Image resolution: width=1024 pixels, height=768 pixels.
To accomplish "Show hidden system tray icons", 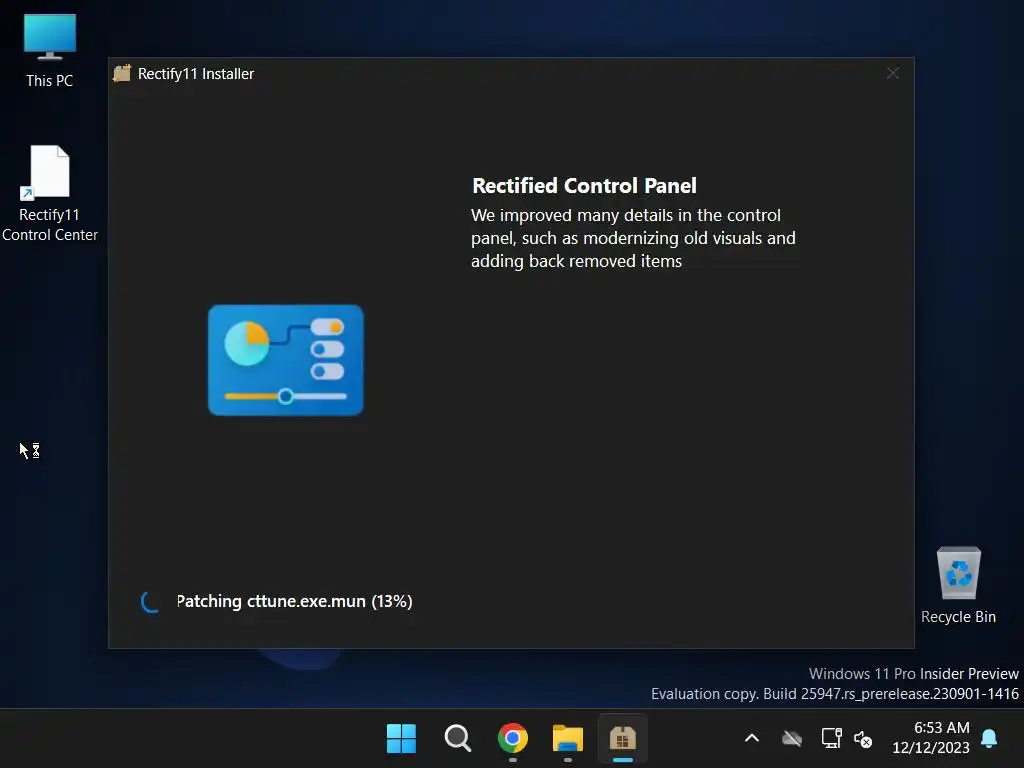I will click(752, 739).
